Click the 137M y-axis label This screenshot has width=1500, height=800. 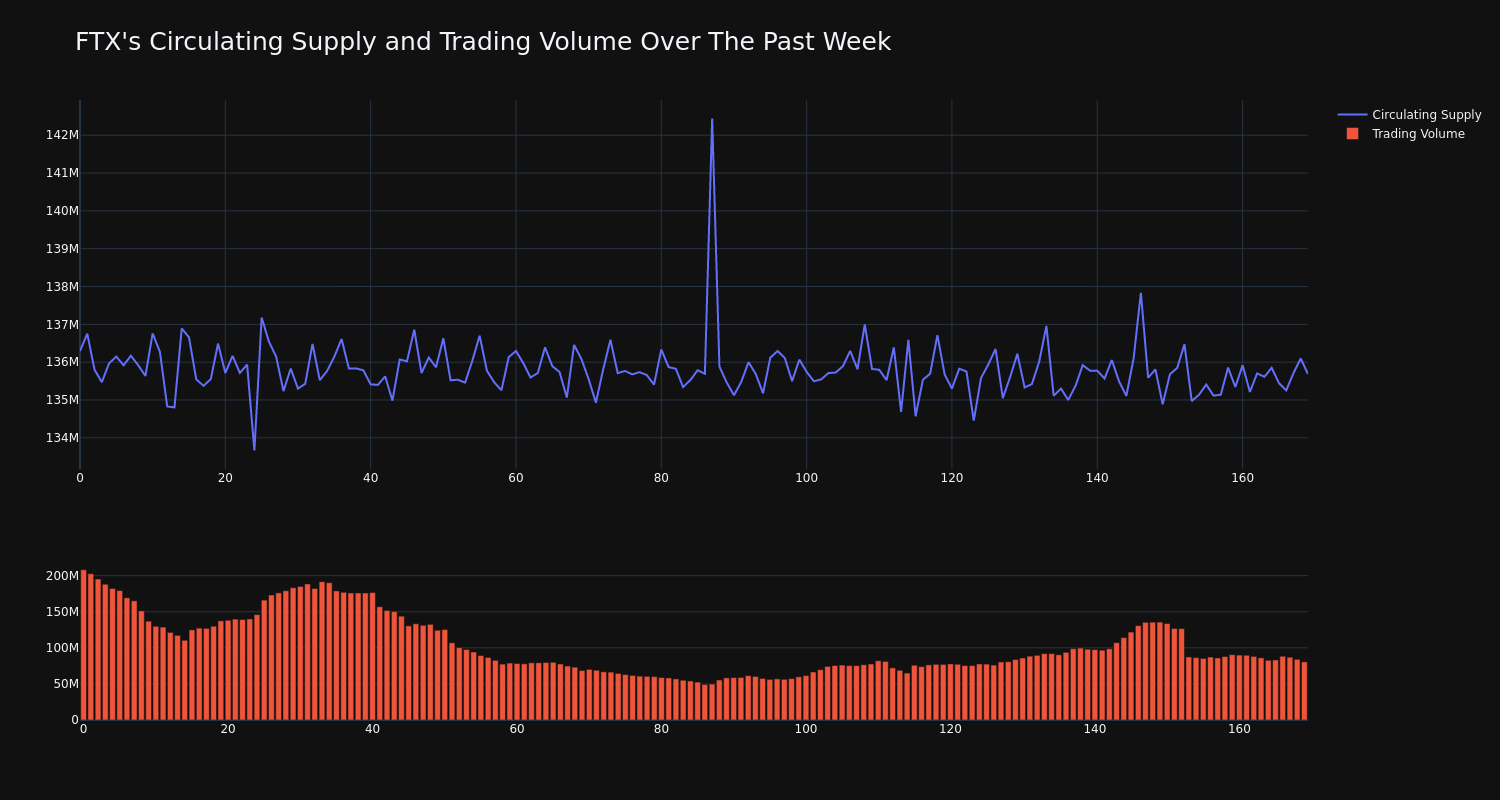click(x=62, y=325)
